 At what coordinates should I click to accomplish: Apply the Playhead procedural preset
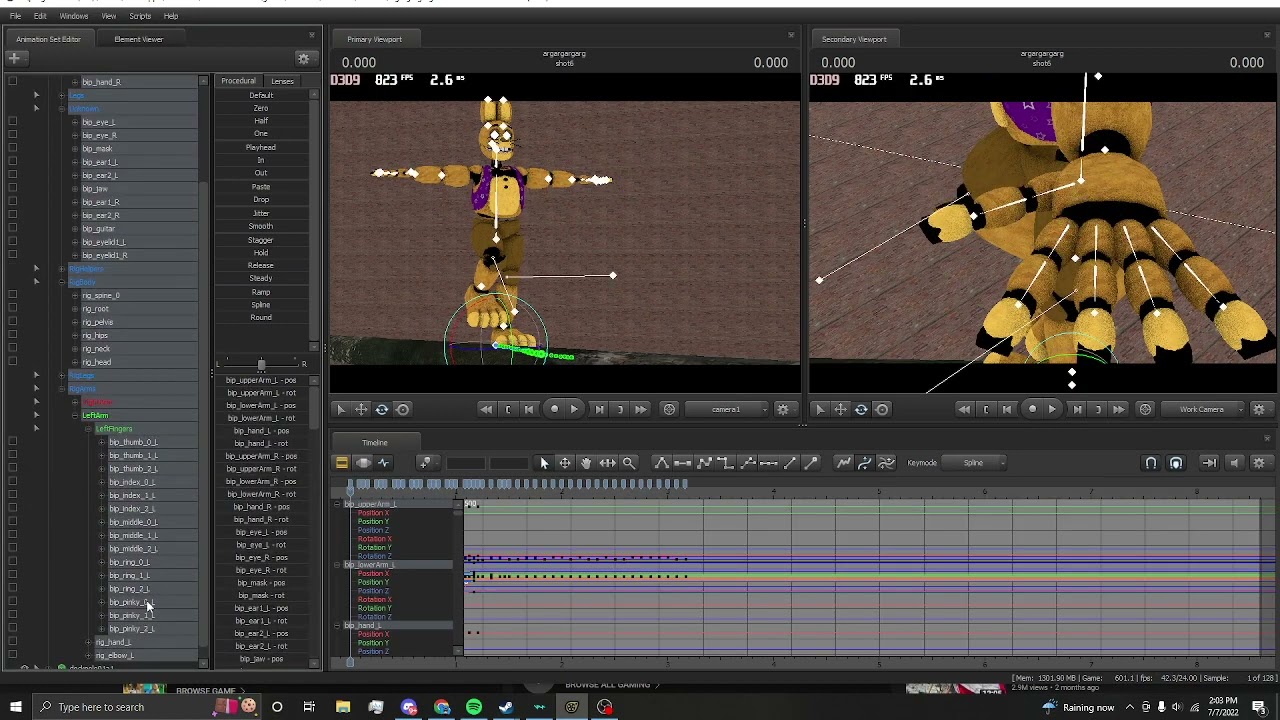tap(261, 148)
